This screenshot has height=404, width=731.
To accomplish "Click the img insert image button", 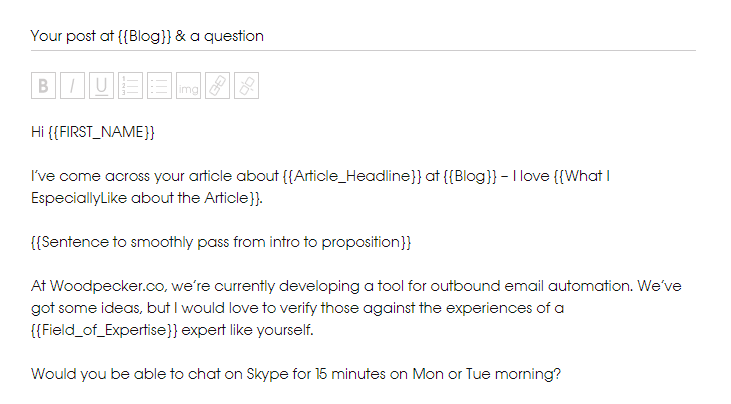I will (x=188, y=87).
